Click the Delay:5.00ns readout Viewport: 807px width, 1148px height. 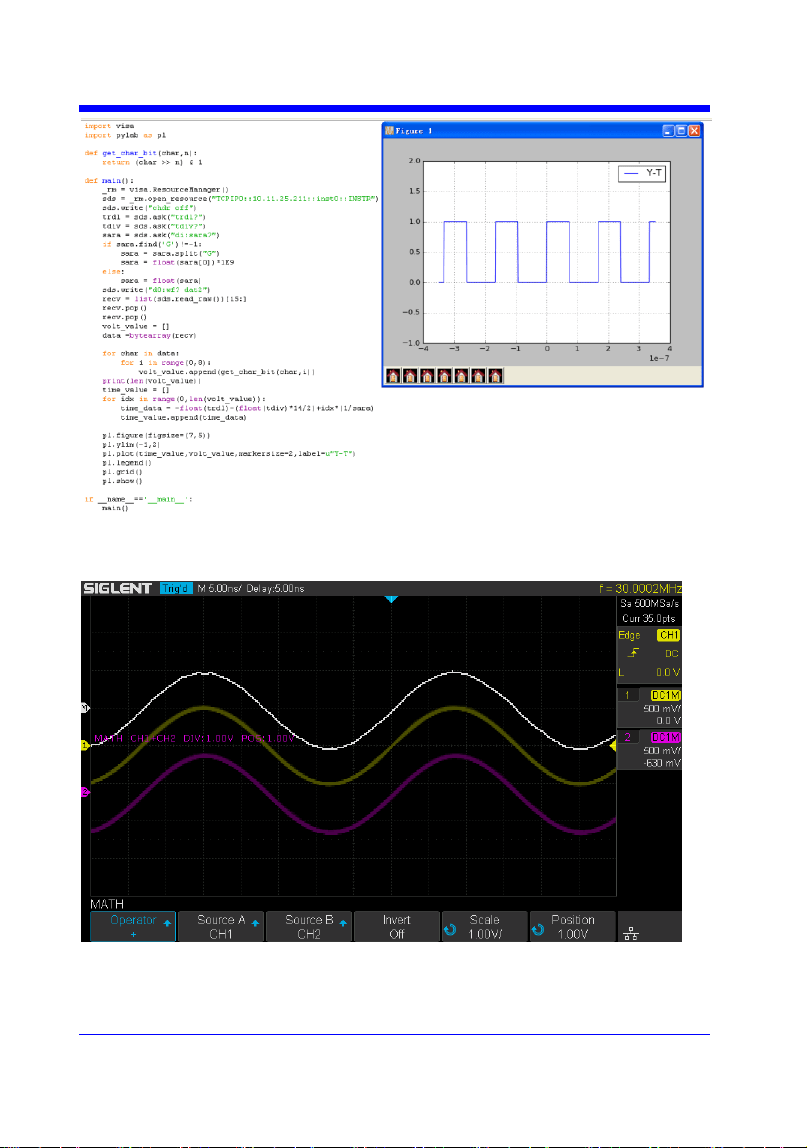coord(275,588)
